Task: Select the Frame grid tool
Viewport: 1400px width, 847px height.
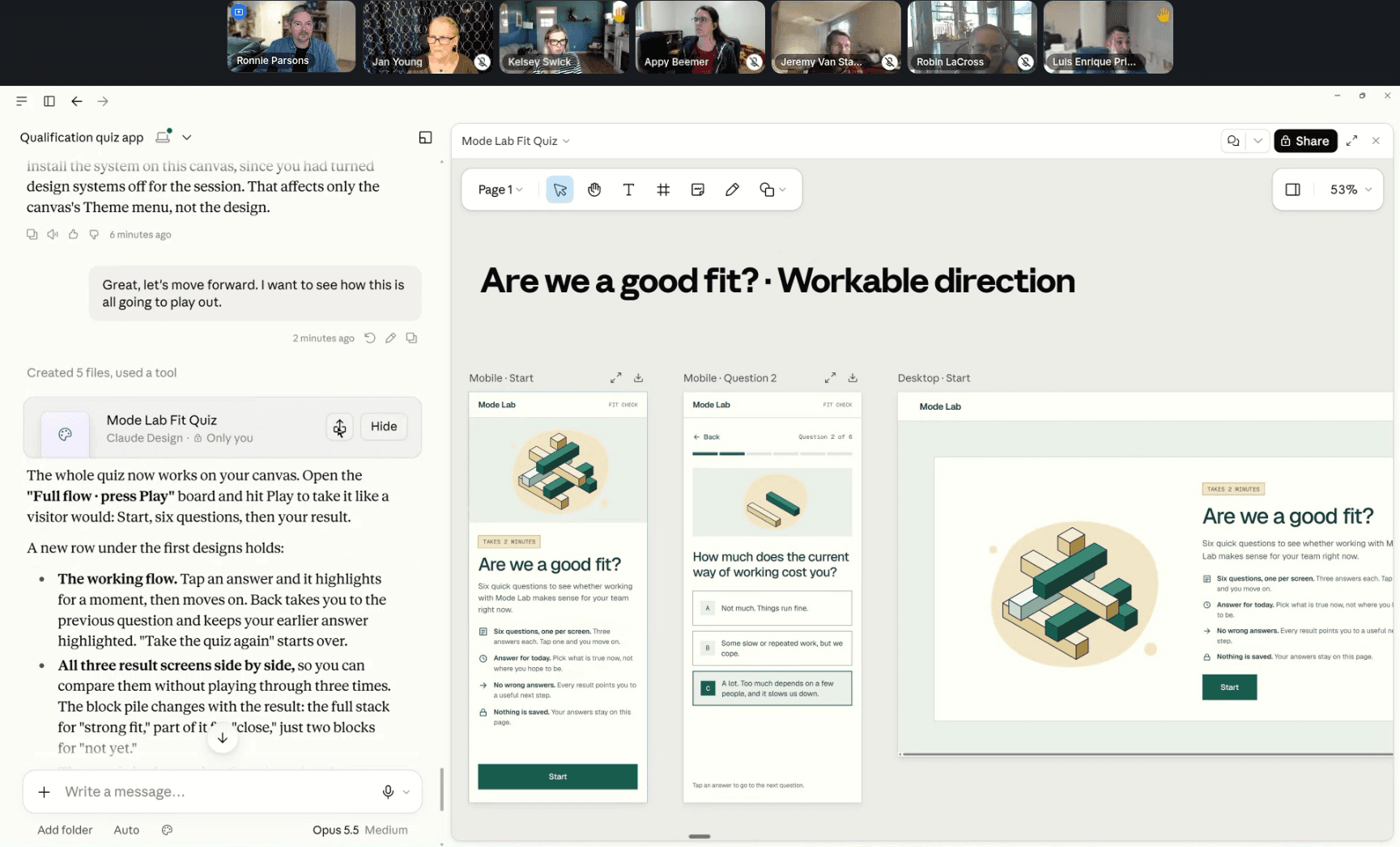Action: [x=663, y=189]
